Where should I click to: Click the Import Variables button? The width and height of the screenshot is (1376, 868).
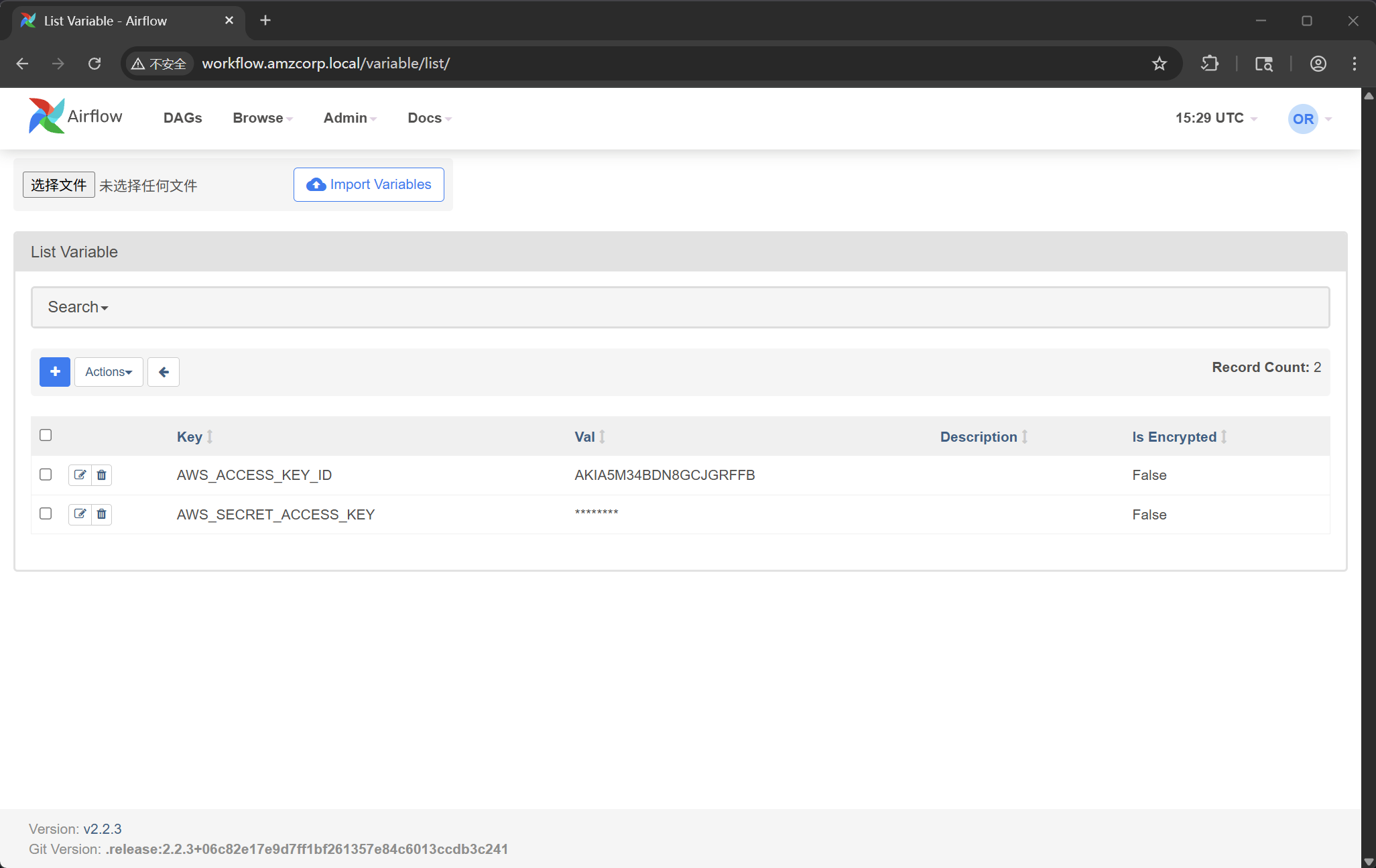coord(369,184)
